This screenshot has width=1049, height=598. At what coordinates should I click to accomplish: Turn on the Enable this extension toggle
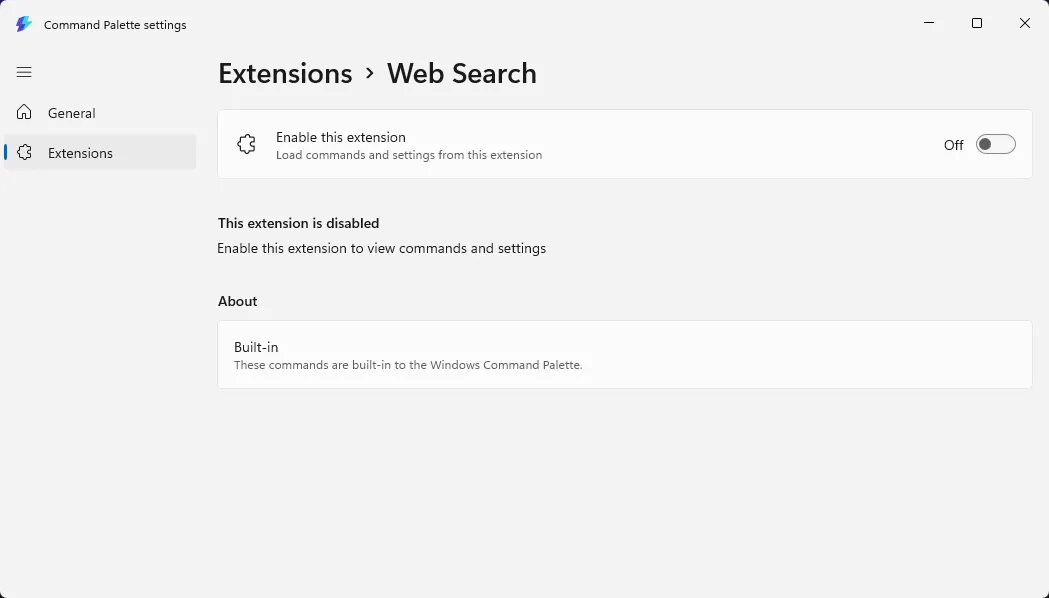[995, 145]
